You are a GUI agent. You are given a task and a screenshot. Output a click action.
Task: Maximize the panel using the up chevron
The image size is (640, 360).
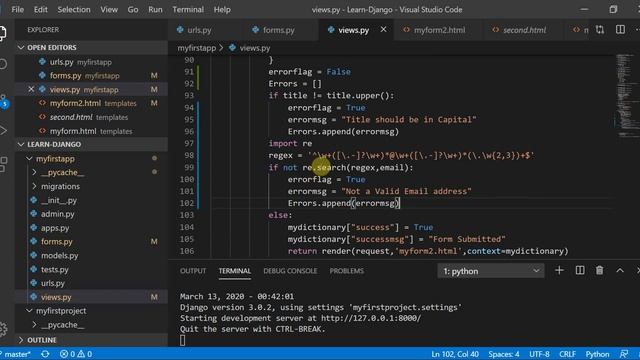[620, 270]
